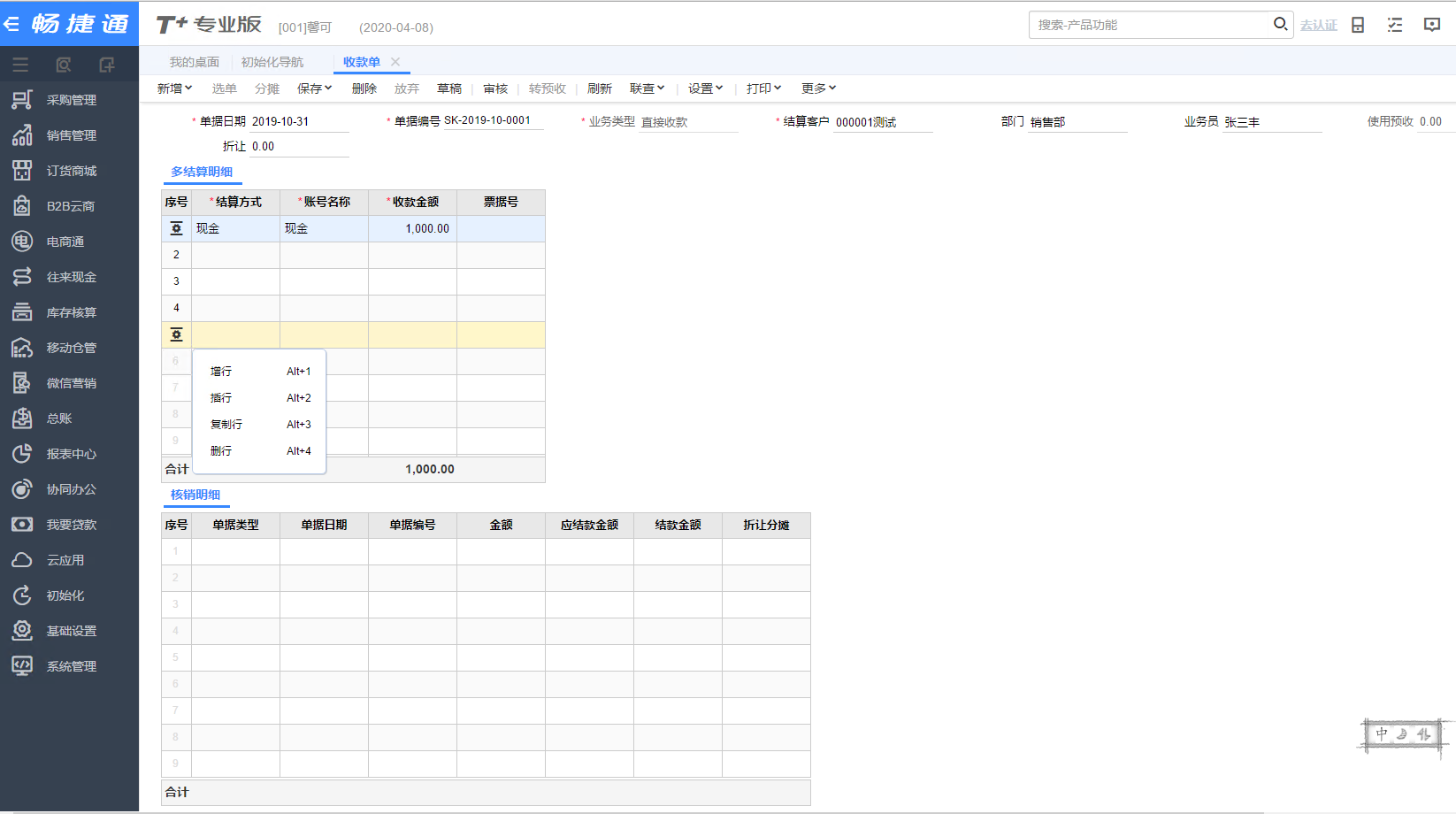Click 刷新 in toolbar

pos(600,88)
